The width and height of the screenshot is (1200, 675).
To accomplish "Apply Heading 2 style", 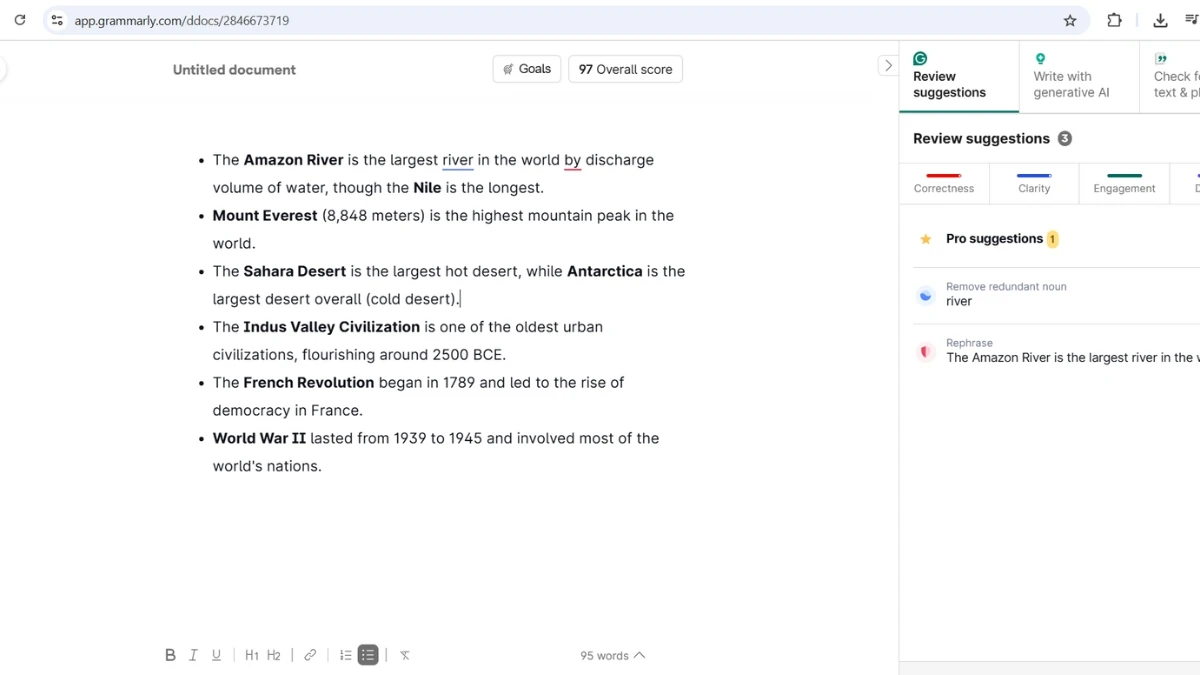I will 274,655.
